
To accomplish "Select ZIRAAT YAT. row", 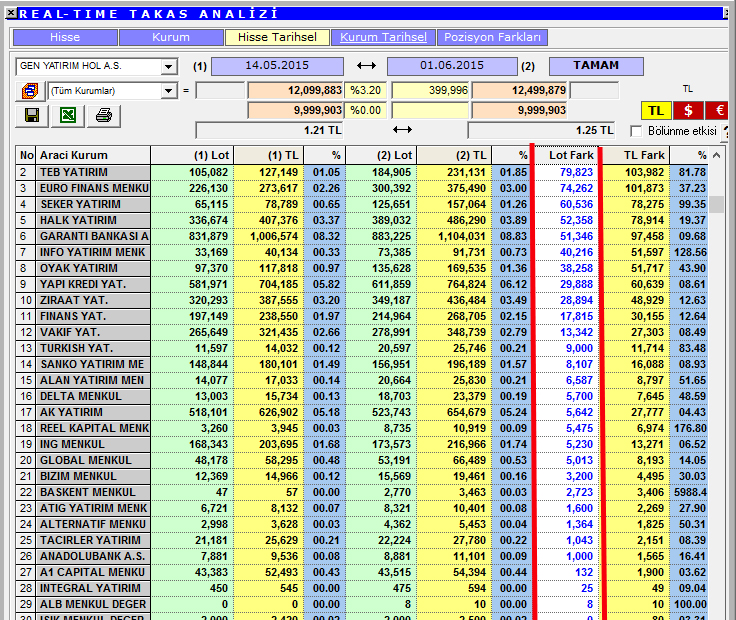I will pyautogui.click(x=361, y=300).
